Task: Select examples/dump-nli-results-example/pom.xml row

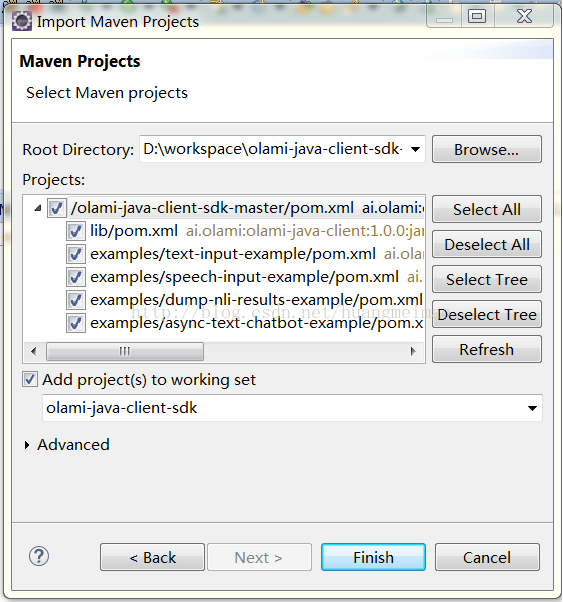Action: point(257,300)
